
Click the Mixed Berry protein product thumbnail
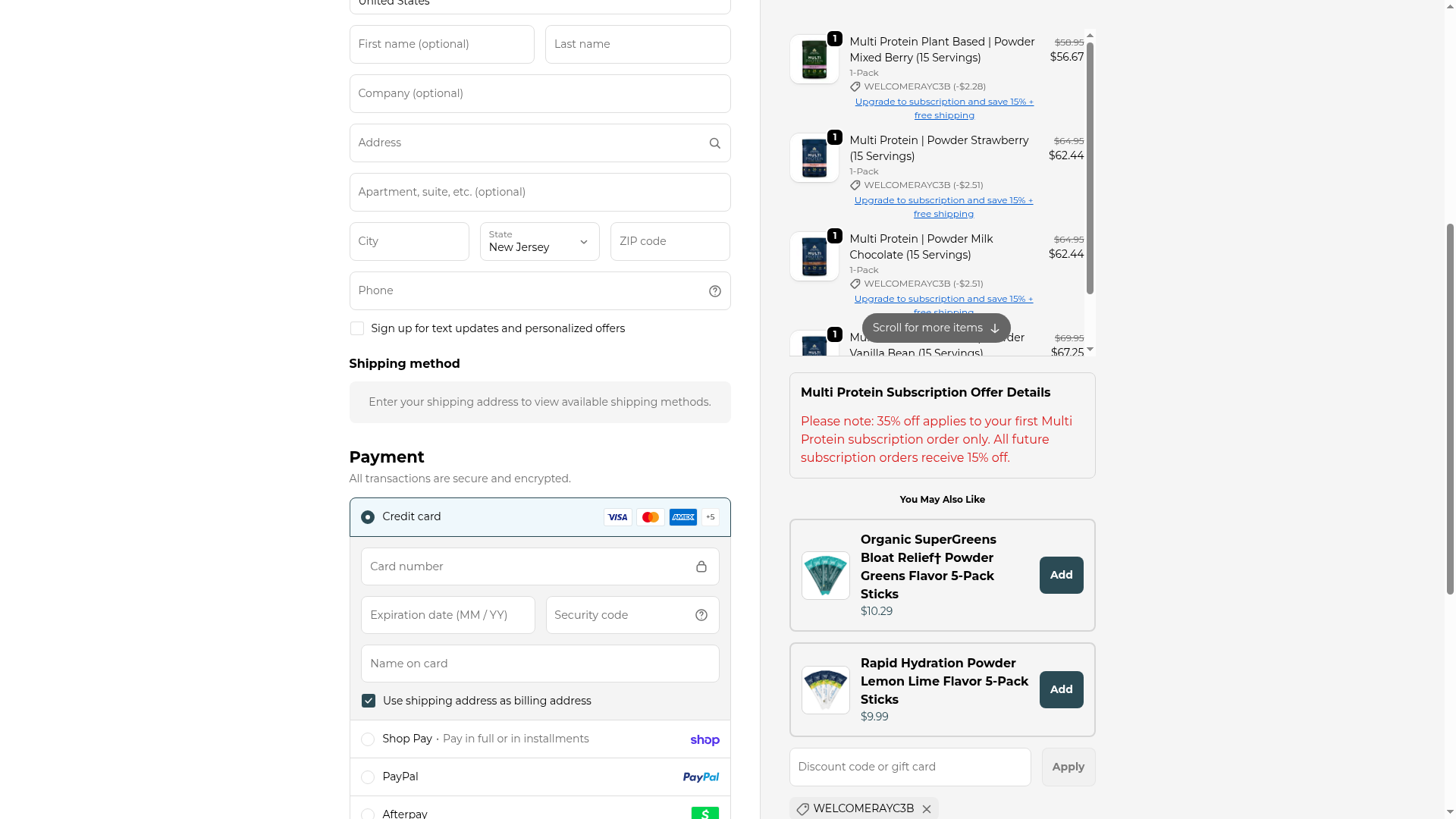tap(814, 59)
